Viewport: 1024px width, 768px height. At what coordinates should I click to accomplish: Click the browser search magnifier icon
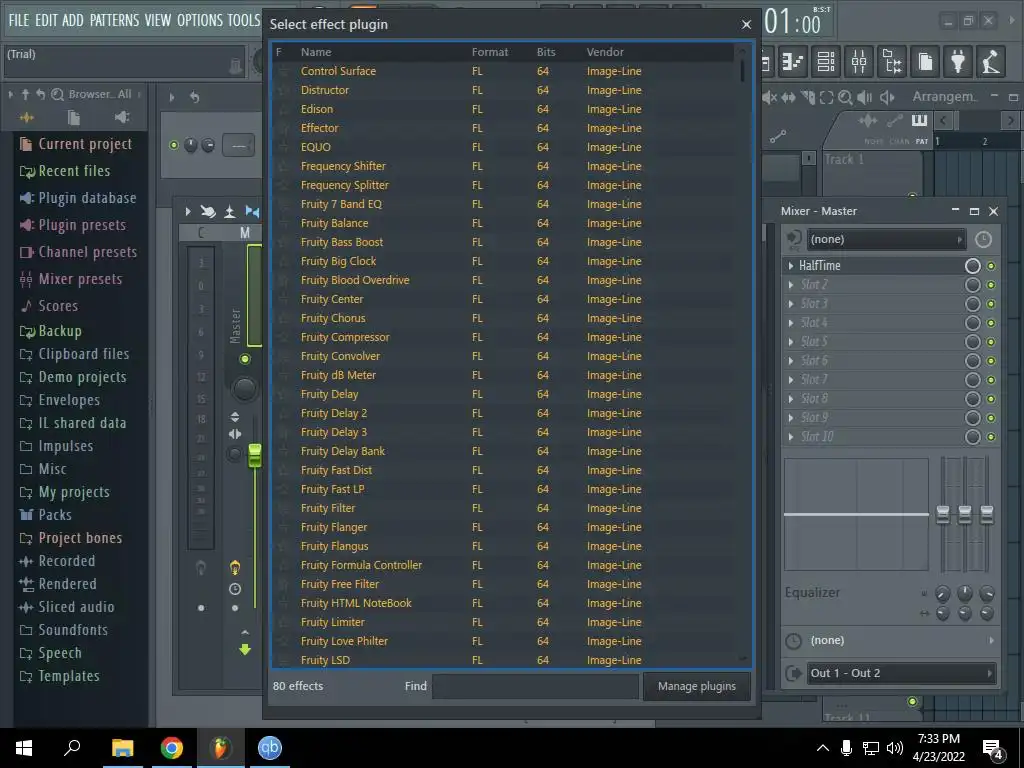57,95
